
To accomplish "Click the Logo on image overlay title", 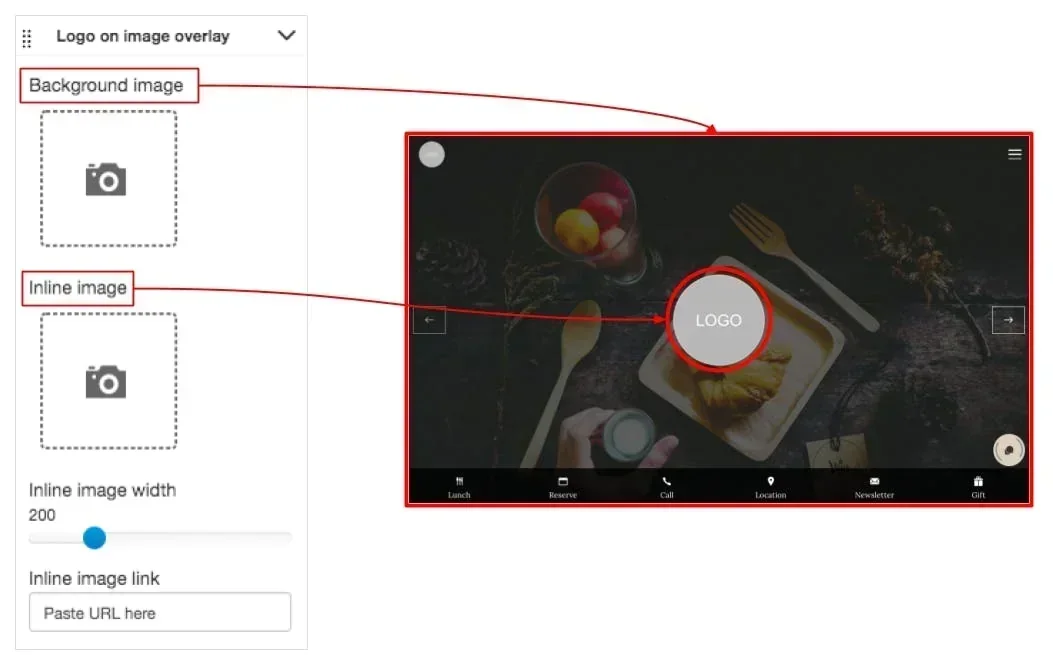I will (143, 36).
